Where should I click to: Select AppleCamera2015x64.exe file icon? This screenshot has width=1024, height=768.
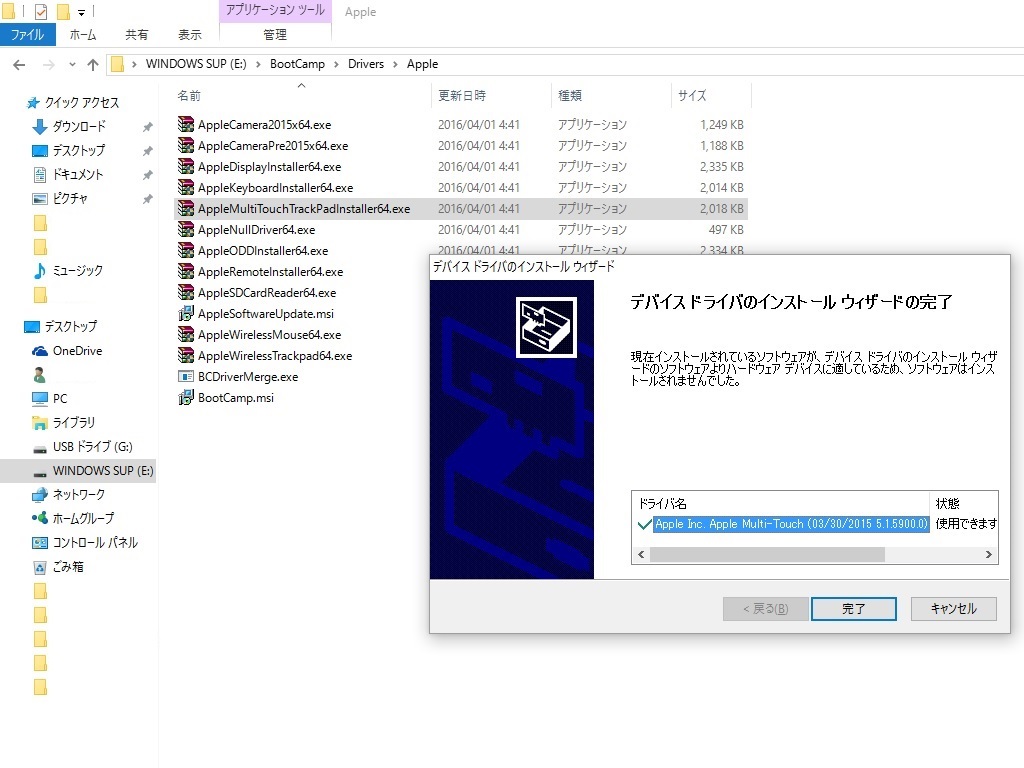tap(186, 124)
